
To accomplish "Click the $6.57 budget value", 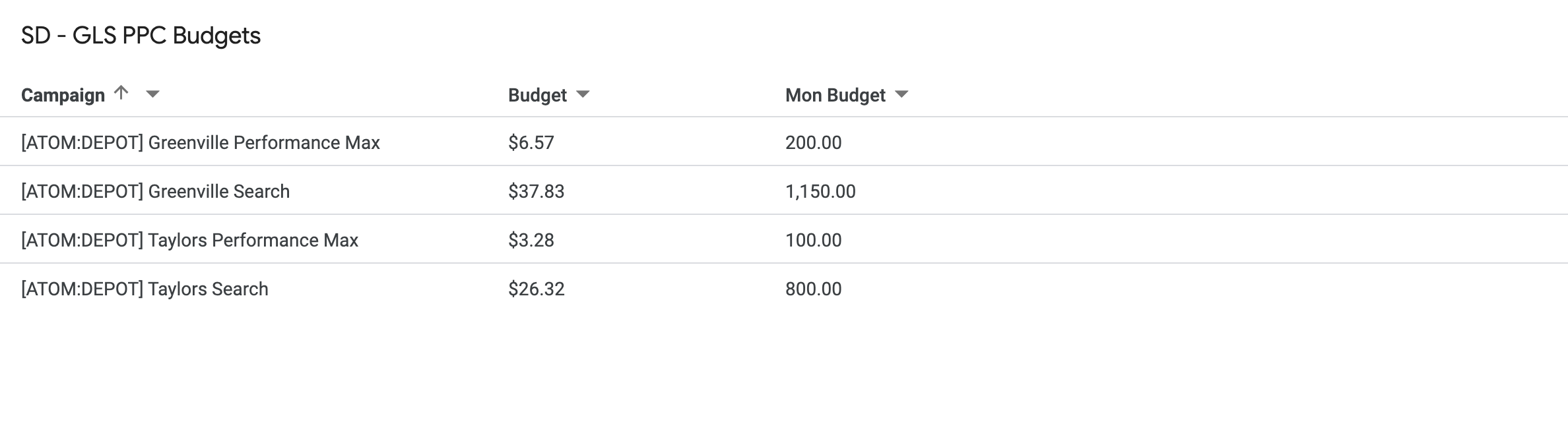I will click(529, 142).
